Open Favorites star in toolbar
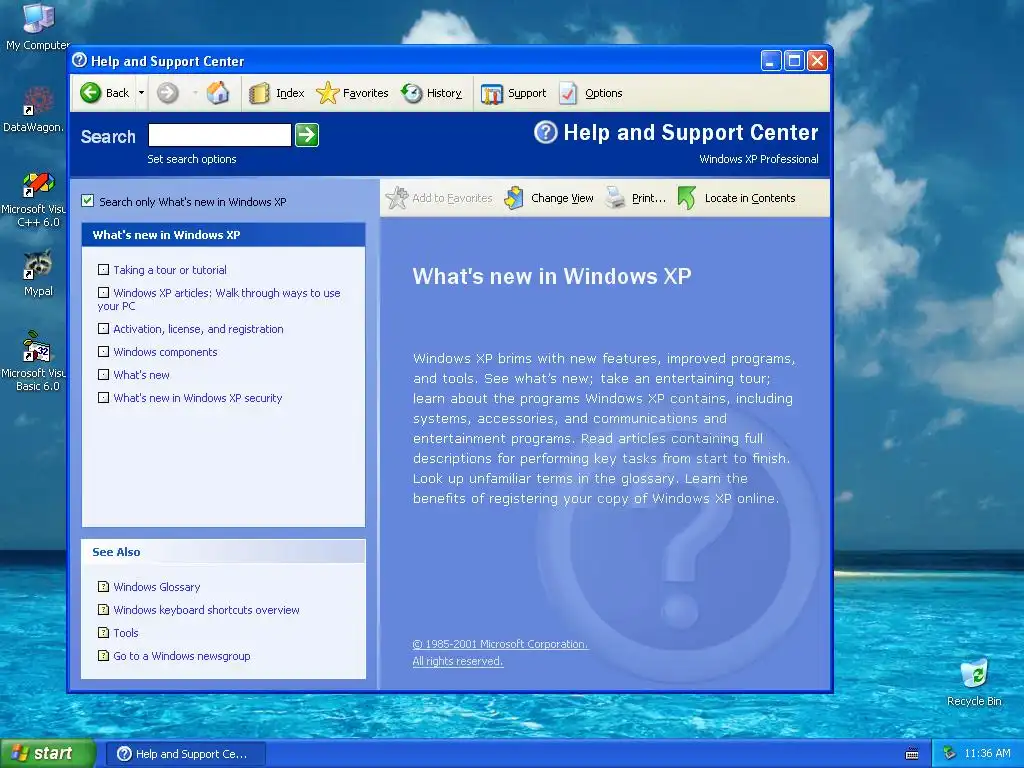 327,93
